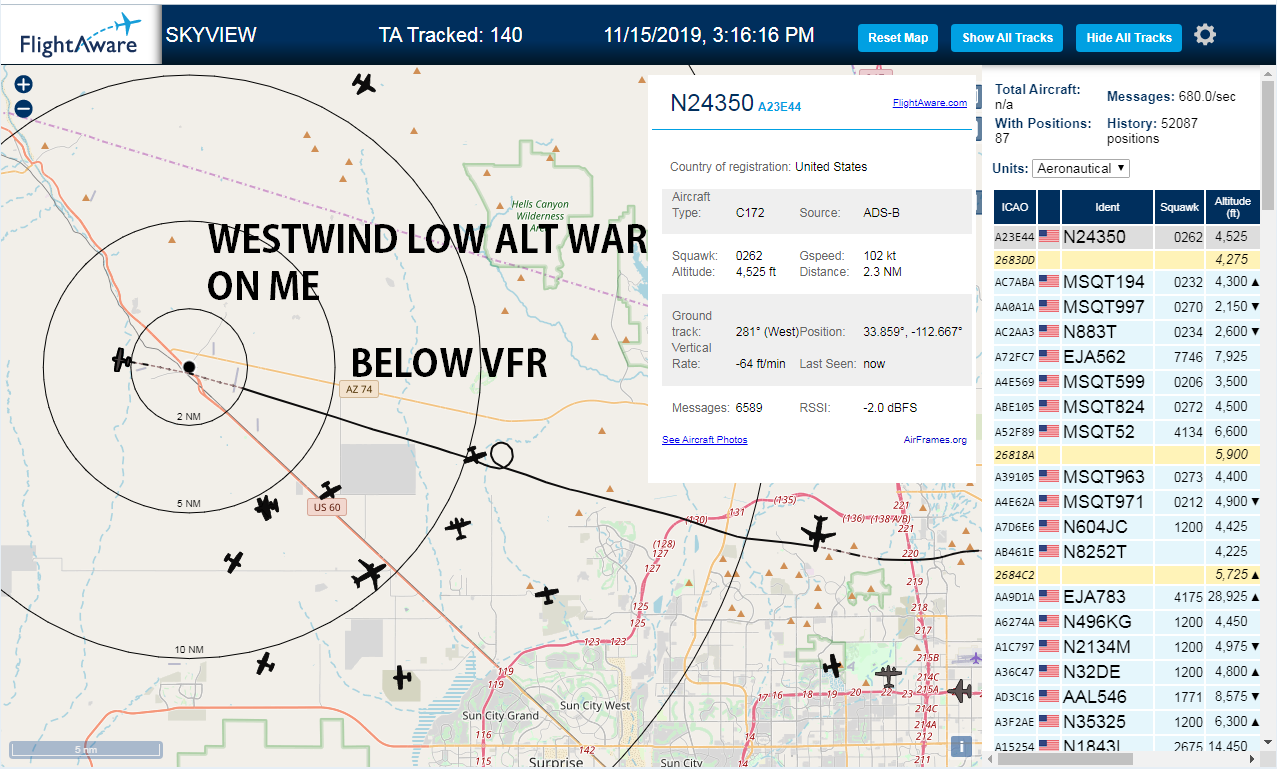
Task: Click US flag in the N24350 row
Action: pos(1049,237)
